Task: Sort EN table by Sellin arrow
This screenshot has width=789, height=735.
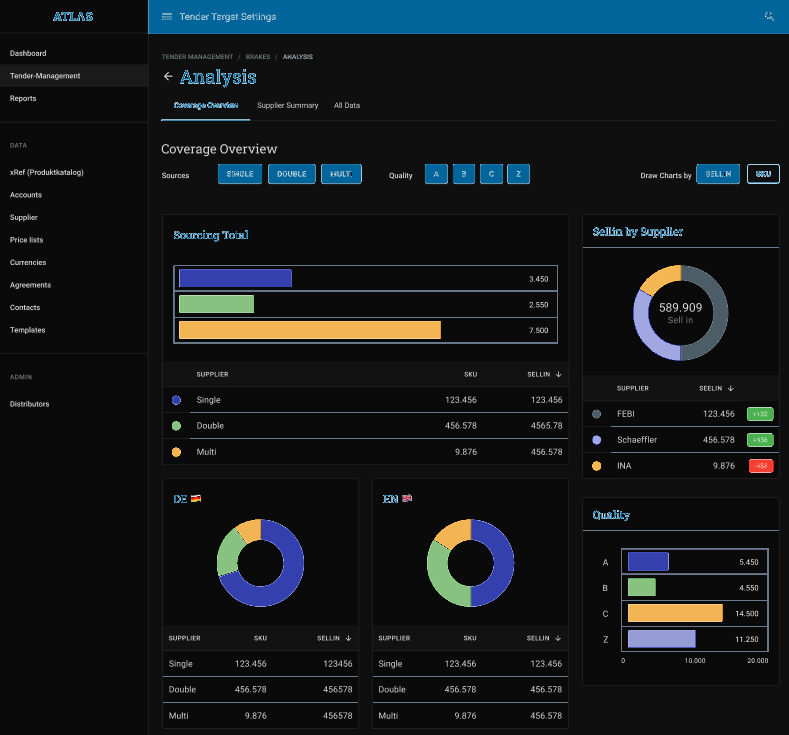Action: [x=558, y=638]
